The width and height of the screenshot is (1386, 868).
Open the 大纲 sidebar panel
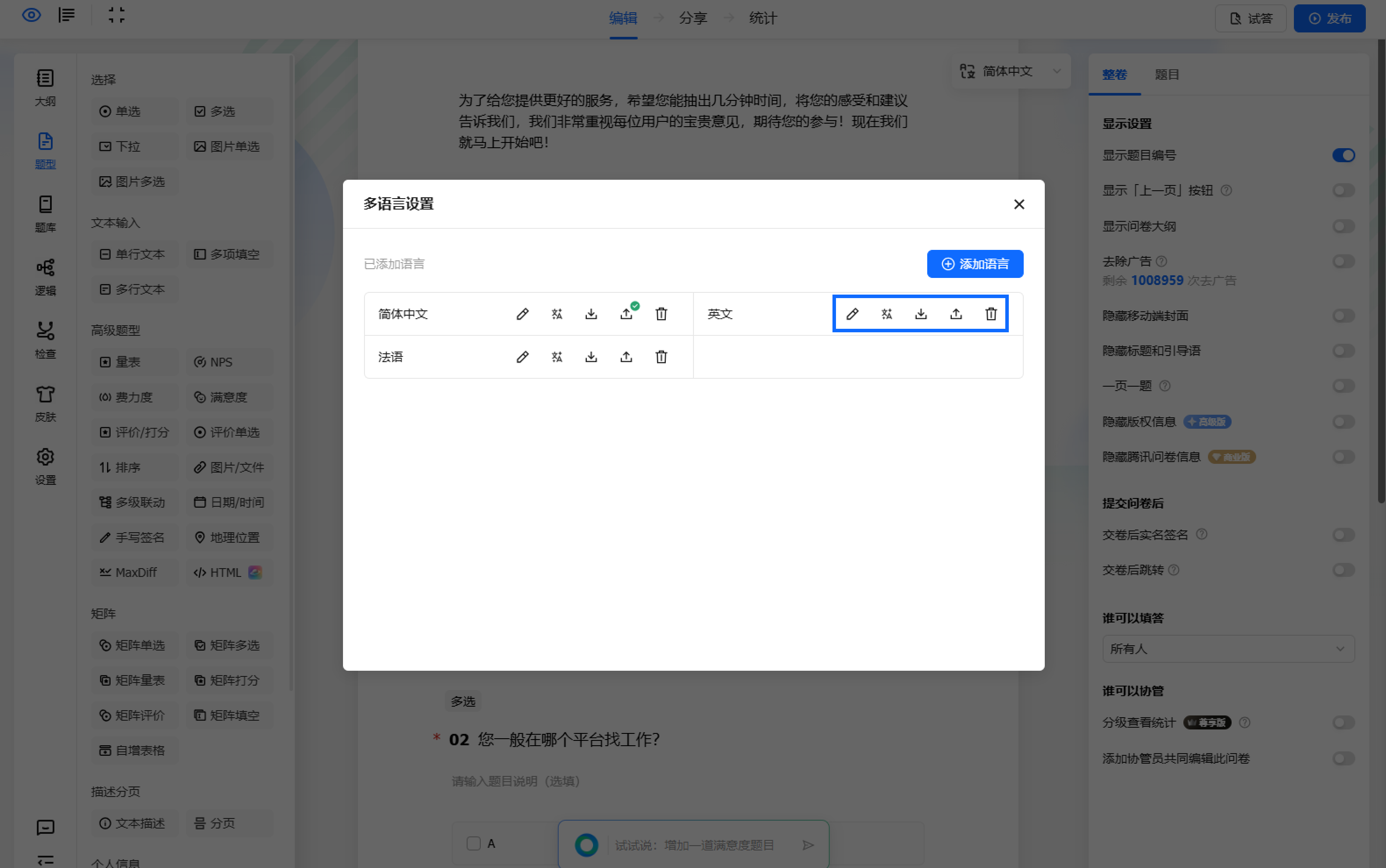click(45, 88)
